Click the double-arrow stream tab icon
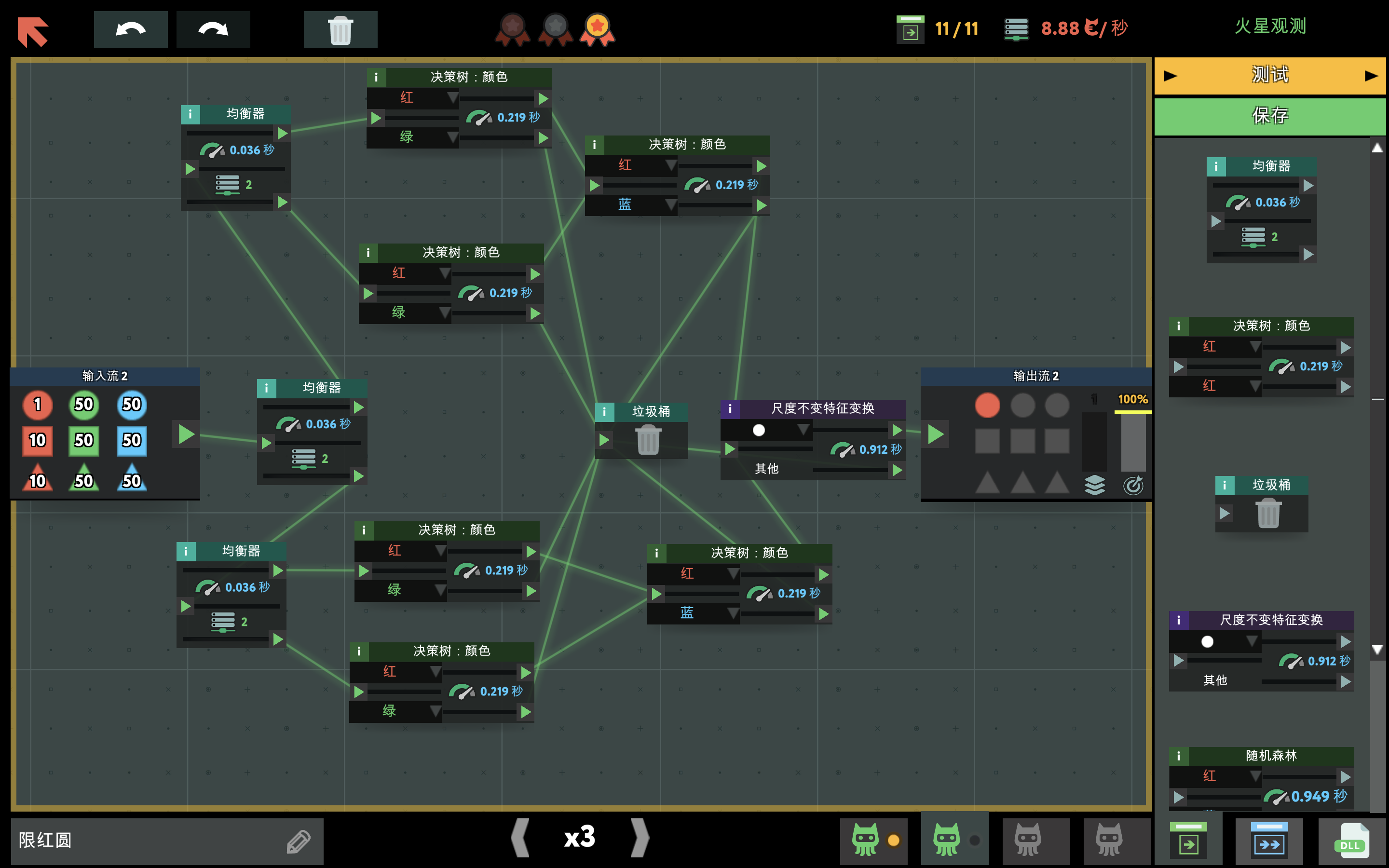The image size is (1389, 868). [1268, 841]
